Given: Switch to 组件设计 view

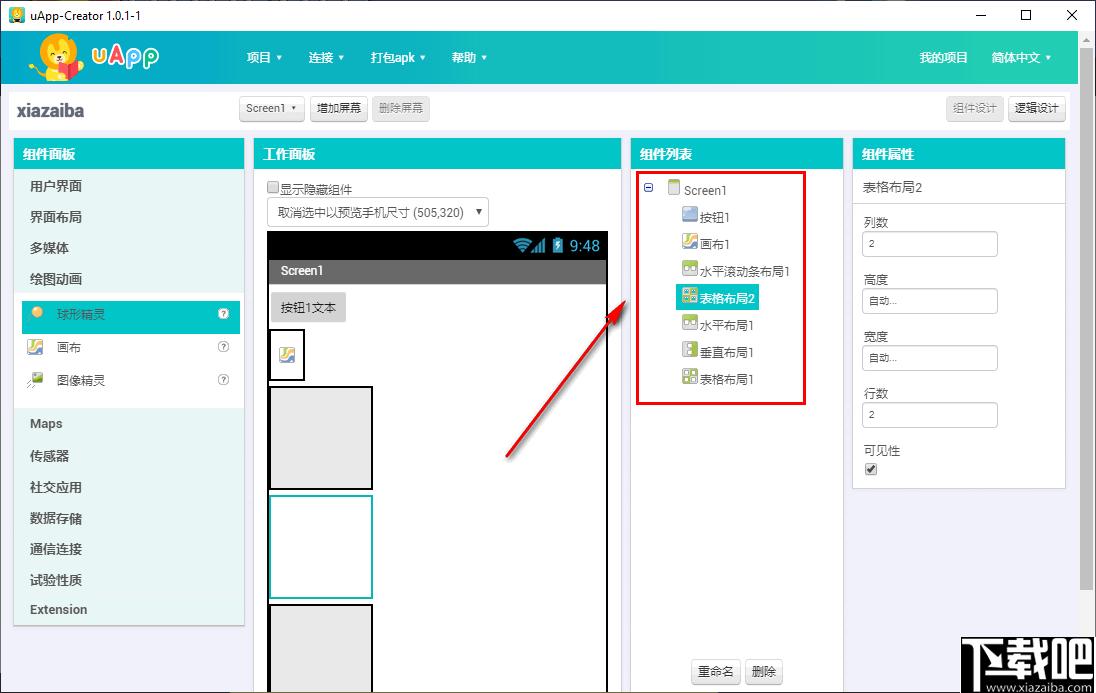Looking at the screenshot, I should [x=974, y=108].
